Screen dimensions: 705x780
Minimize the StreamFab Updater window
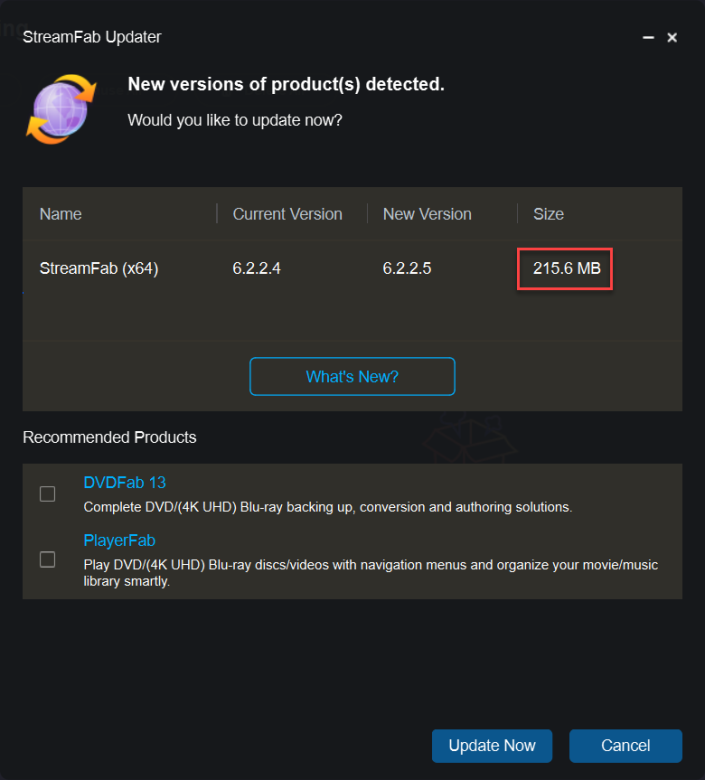[648, 37]
